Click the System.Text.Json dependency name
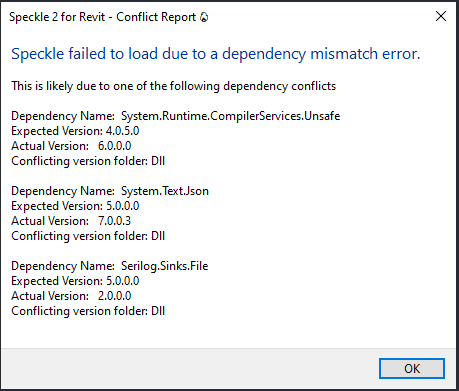Screen dimensions: 459x391 165,191
